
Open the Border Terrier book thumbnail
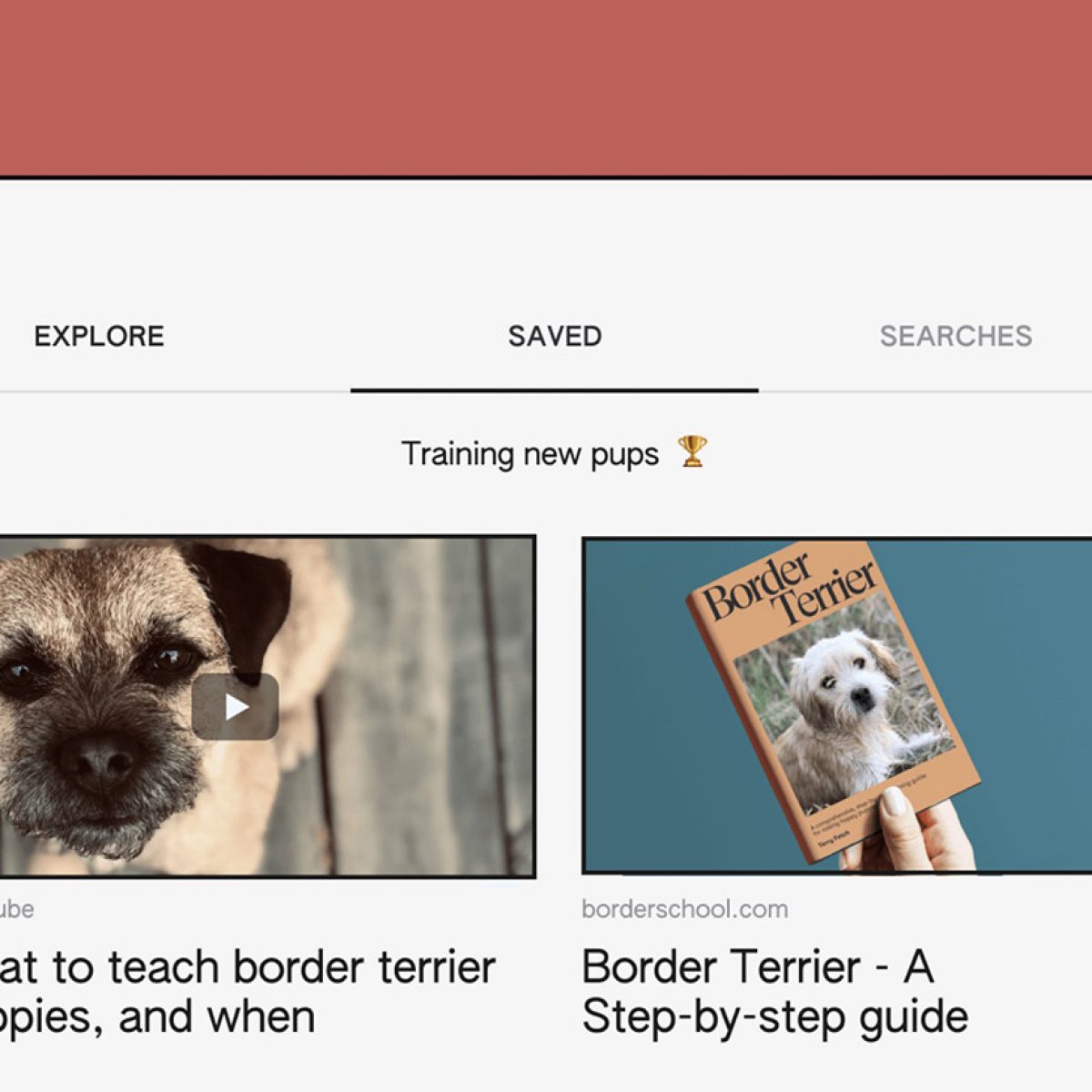point(837,706)
